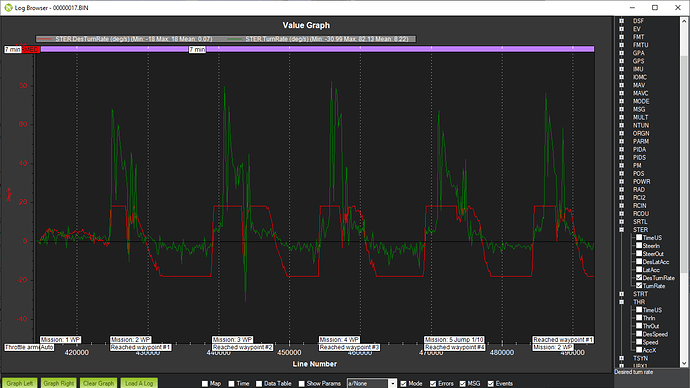The width and height of the screenshot is (690, 388).
Task: Enable the STER LatAcc checkbox
Action: pos(639,270)
